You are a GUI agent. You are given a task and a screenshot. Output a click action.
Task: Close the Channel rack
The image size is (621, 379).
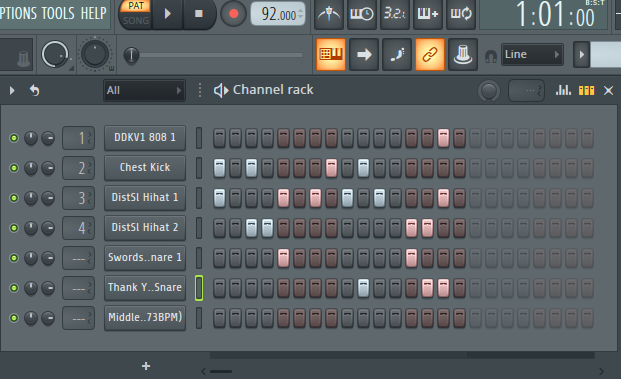coord(608,91)
